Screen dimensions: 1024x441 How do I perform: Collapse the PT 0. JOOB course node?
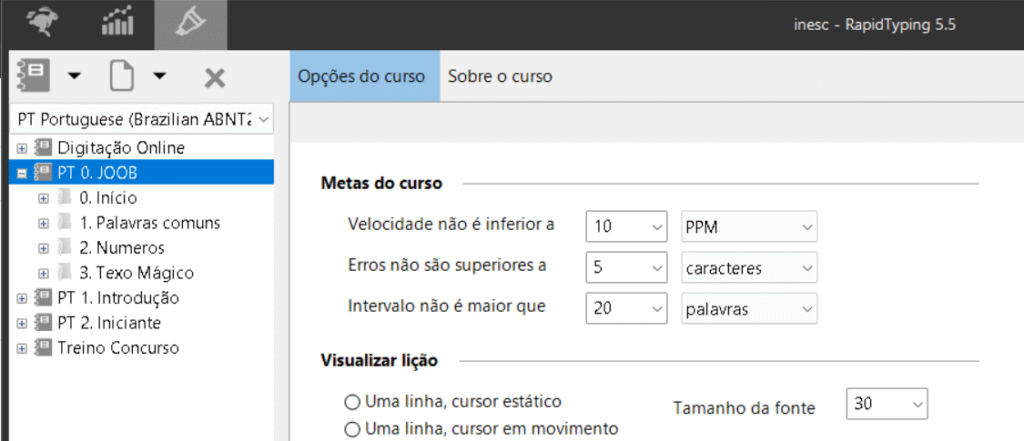21,173
